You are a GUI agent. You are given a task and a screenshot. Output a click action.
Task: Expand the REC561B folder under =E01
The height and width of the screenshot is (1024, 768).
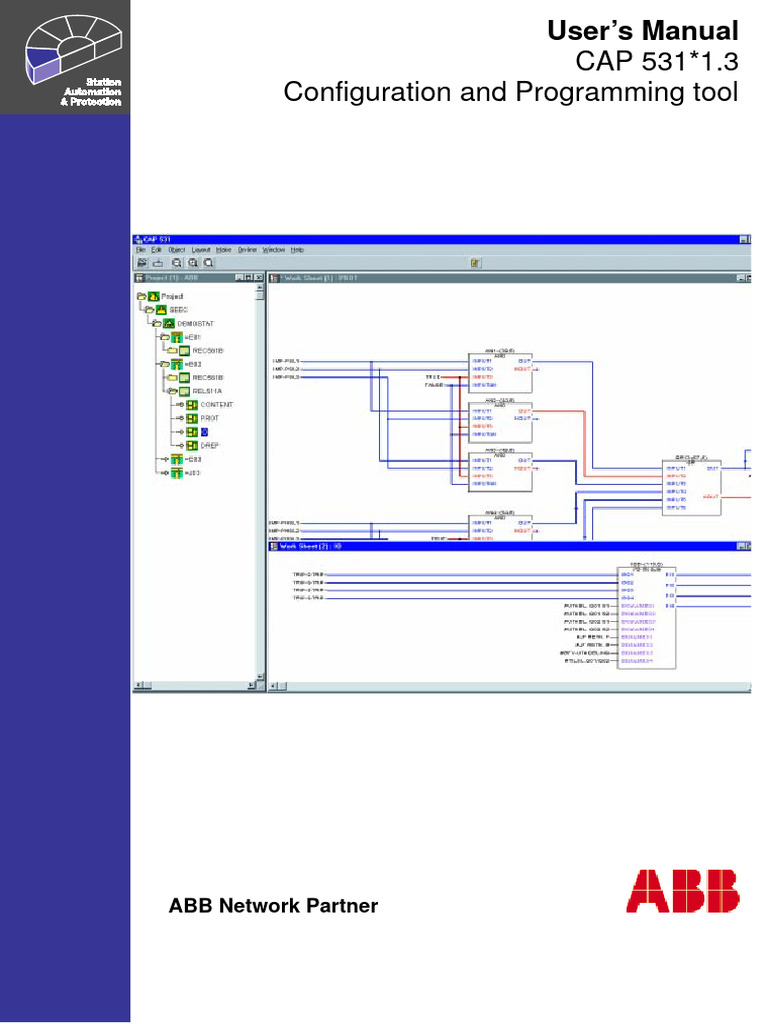pos(172,351)
